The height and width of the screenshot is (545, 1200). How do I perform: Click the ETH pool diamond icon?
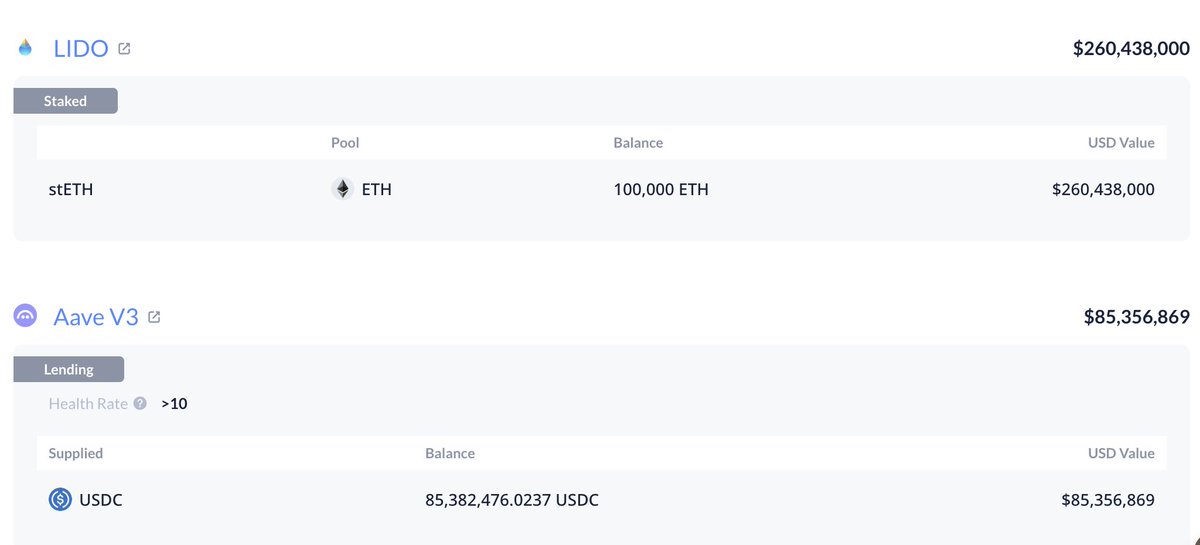[342, 189]
